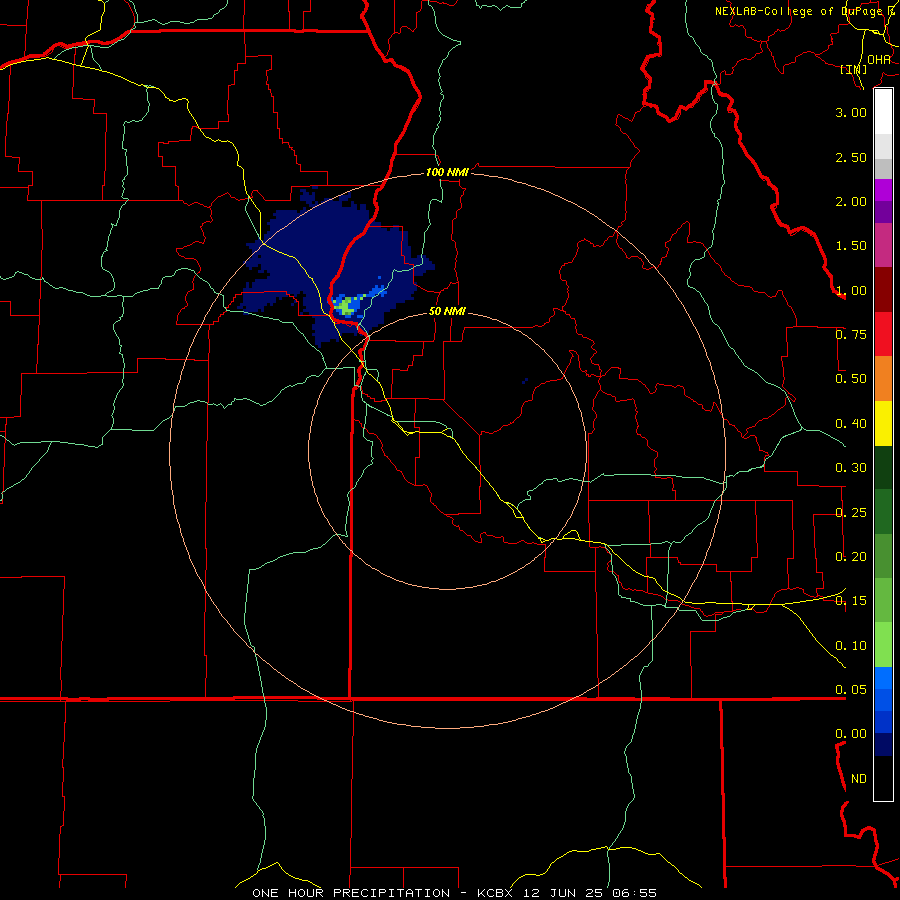Click the green precipitation core on radar
The width and height of the screenshot is (900, 900).
tap(346, 307)
